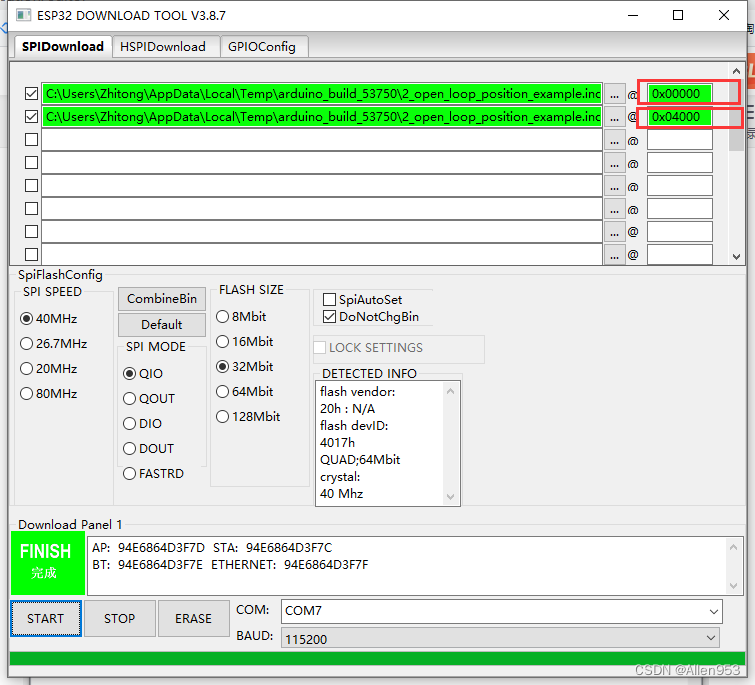Minimize the ESP32 Download Tool window

click(x=633, y=15)
